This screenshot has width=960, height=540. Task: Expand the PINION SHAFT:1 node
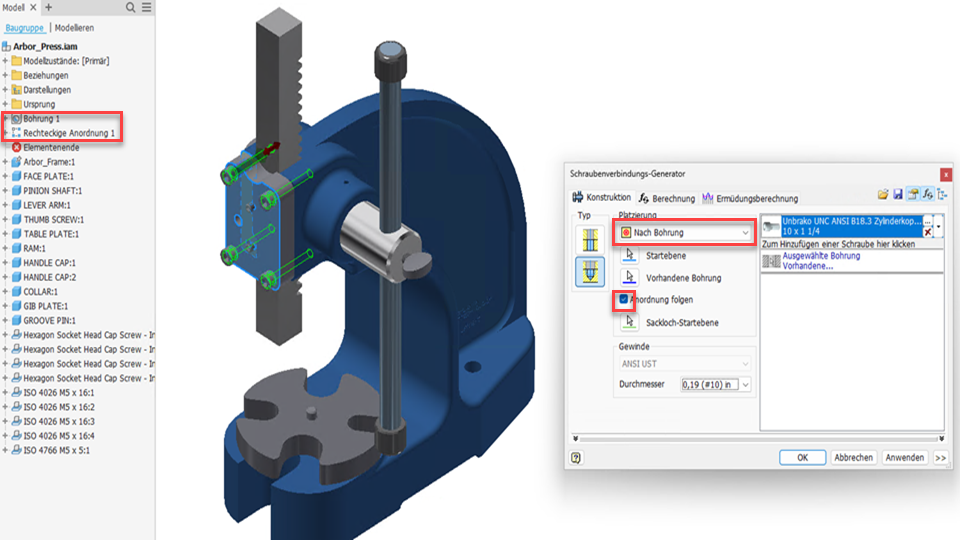click(x=6, y=190)
